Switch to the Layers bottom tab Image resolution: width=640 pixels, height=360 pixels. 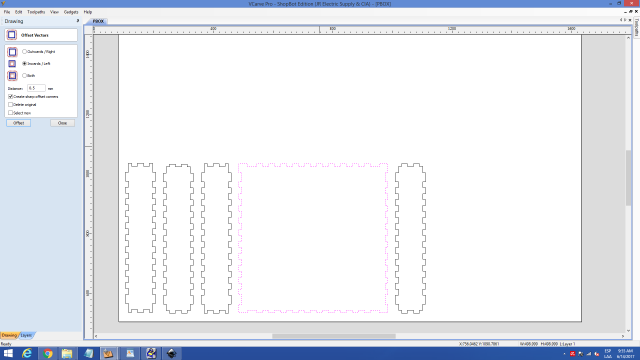point(26,335)
